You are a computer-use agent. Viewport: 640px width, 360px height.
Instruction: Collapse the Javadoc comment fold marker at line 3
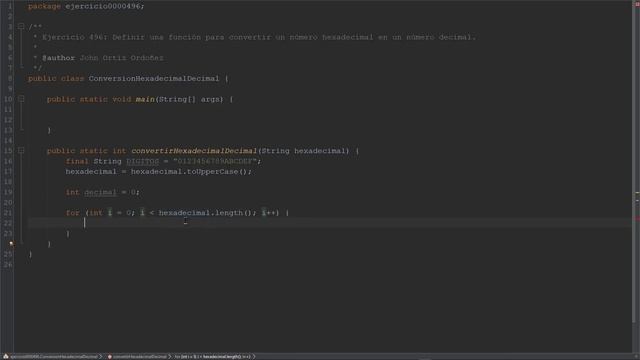(21, 27)
